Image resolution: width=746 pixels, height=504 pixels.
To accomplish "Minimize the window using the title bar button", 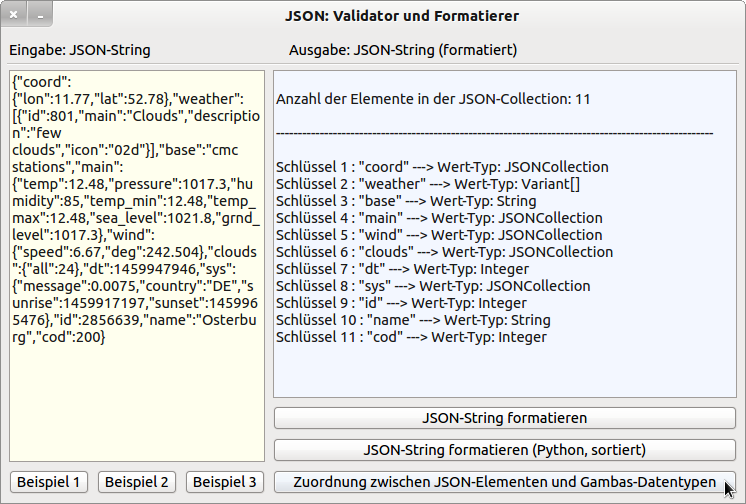I will pyautogui.click(x=40, y=16).
